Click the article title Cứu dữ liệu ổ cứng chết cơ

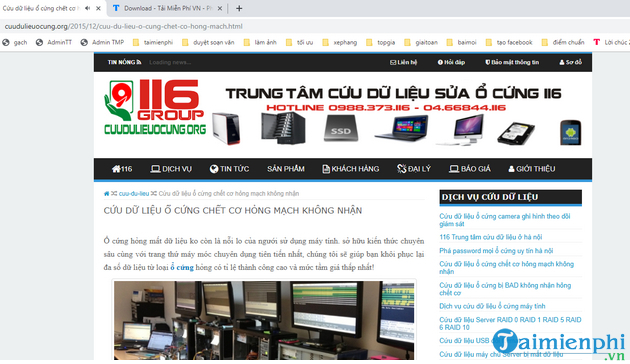point(233,211)
